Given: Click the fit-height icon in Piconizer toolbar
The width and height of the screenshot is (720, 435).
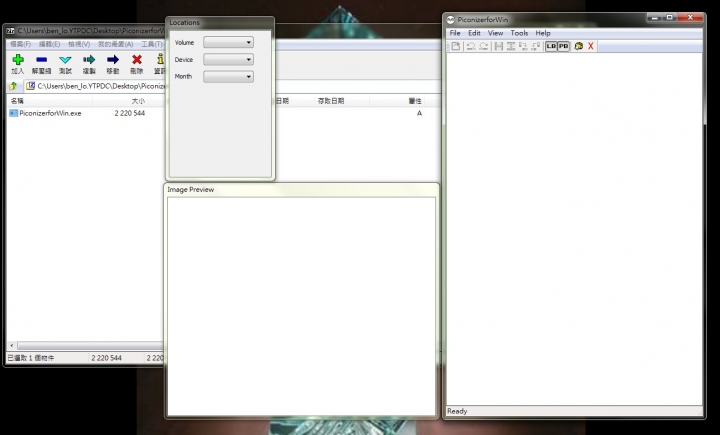Looking at the screenshot, I should [x=511, y=46].
